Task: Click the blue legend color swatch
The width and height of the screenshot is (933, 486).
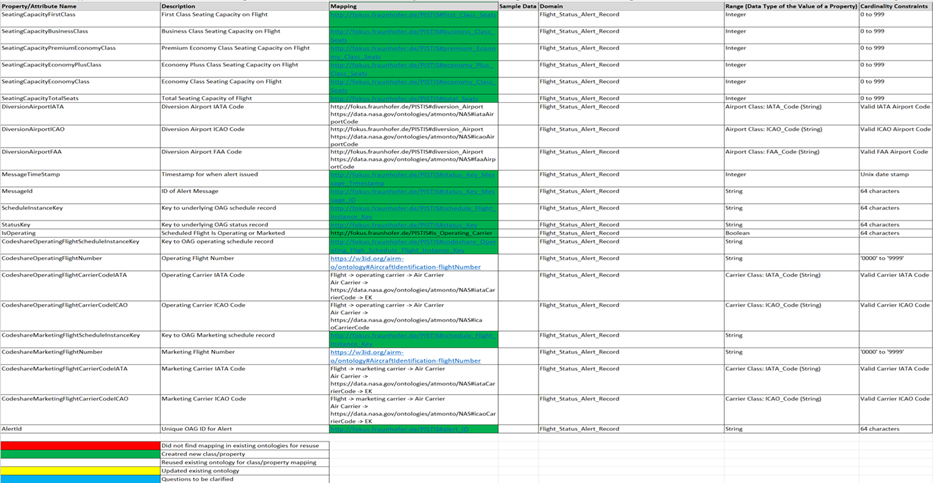Action: coord(80,479)
